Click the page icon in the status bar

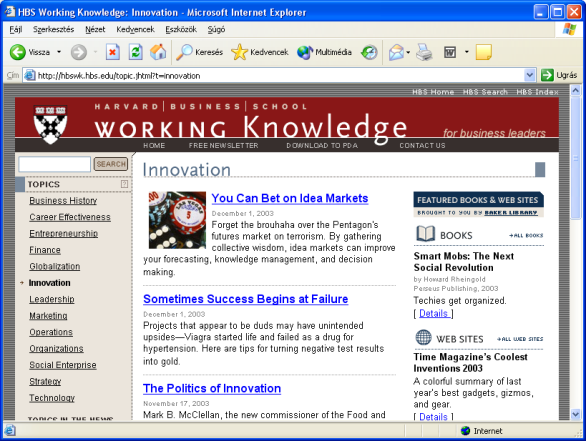9,431
